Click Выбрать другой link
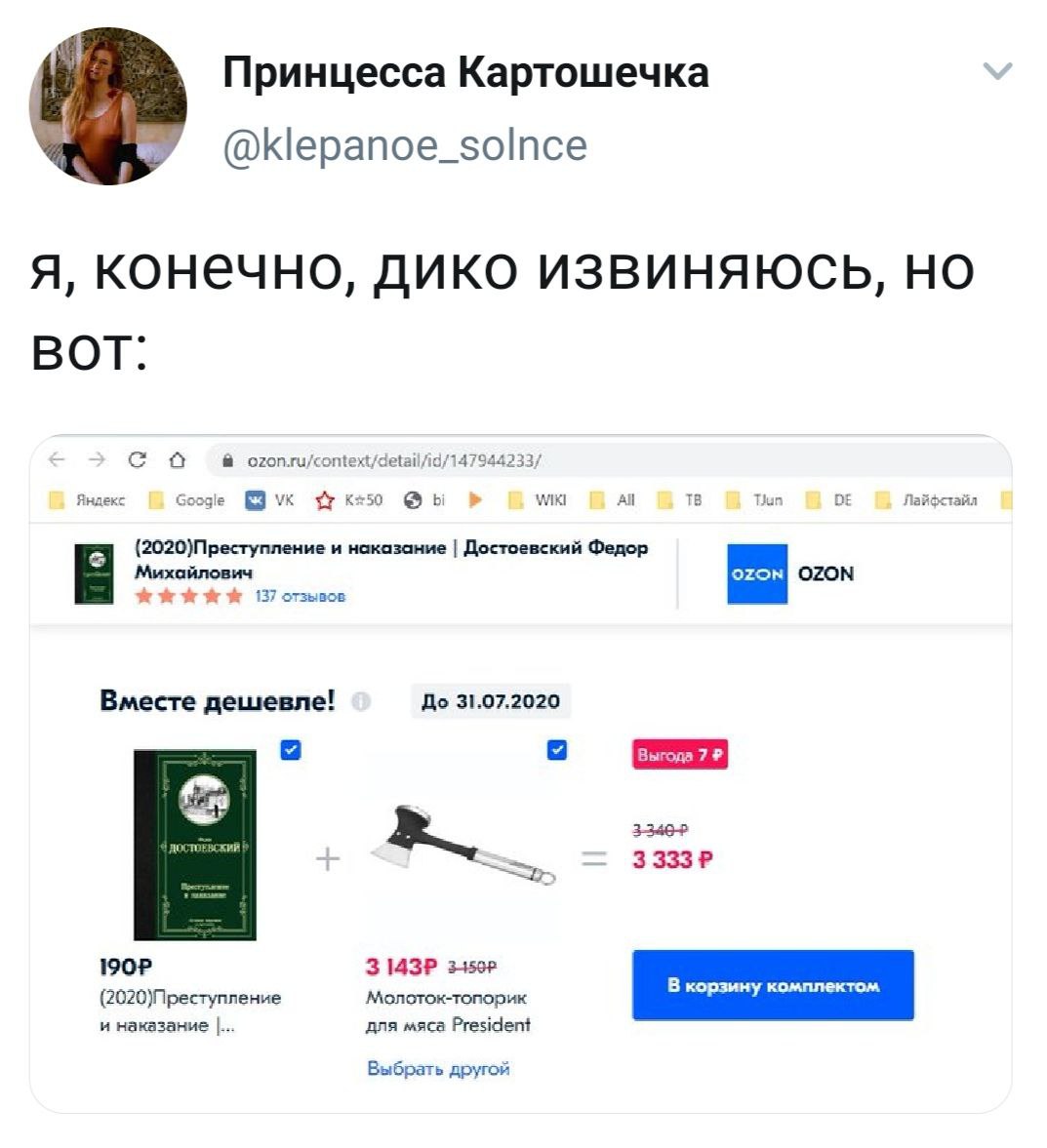This screenshot has width=1047, height=1148. coord(438,1068)
